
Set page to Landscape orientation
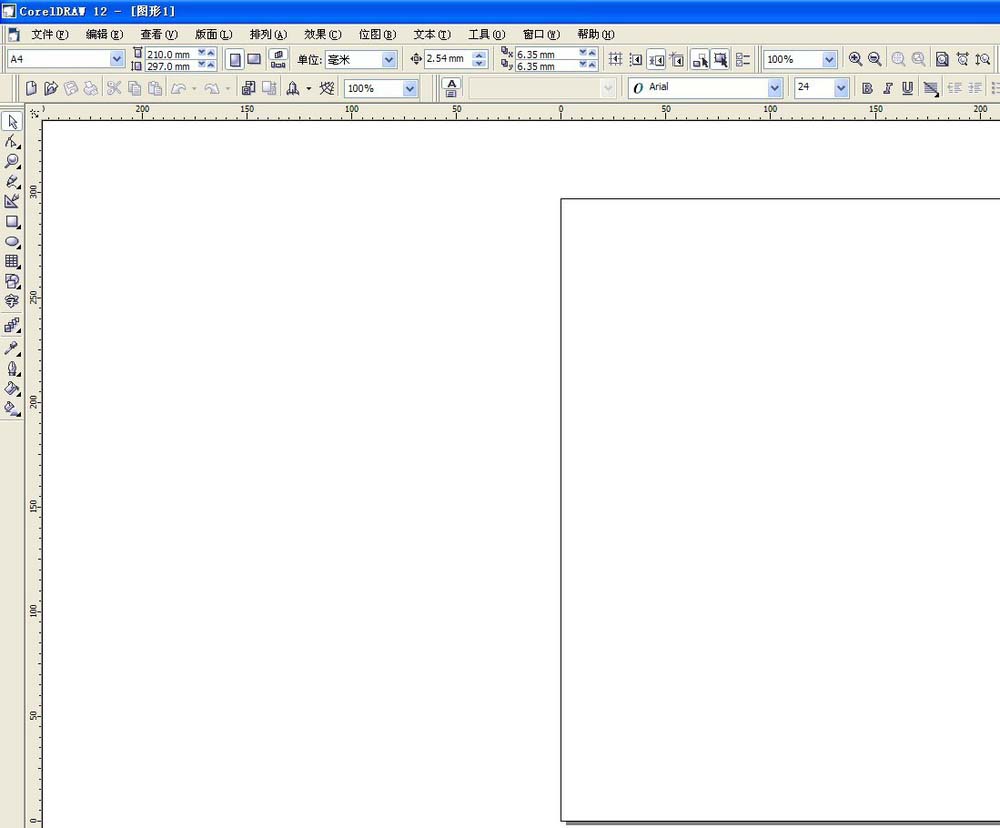click(254, 59)
